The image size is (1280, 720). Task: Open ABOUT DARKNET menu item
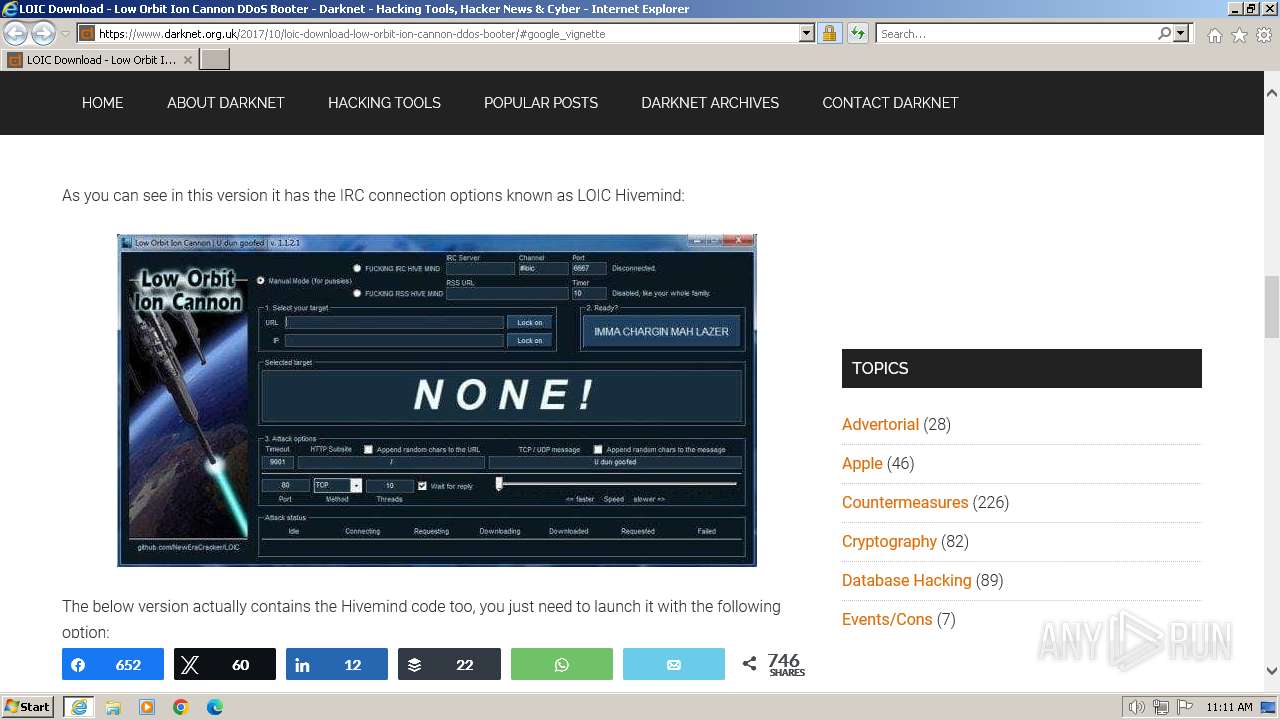pyautogui.click(x=226, y=103)
